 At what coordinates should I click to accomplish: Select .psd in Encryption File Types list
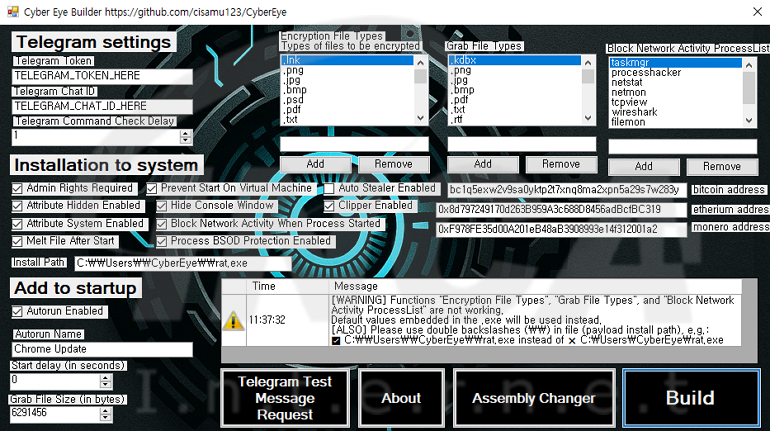pos(347,100)
